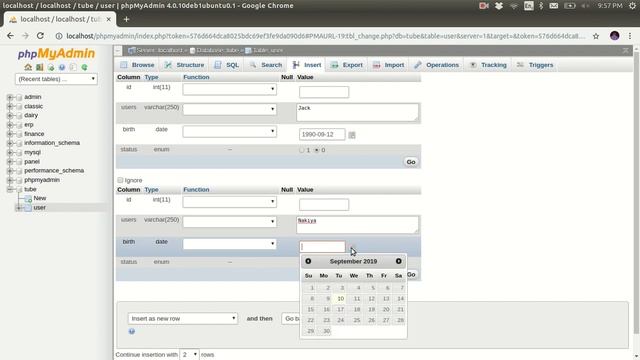Open Chrome three-dot menu
The width and height of the screenshot is (640, 360).
coord(630,36)
